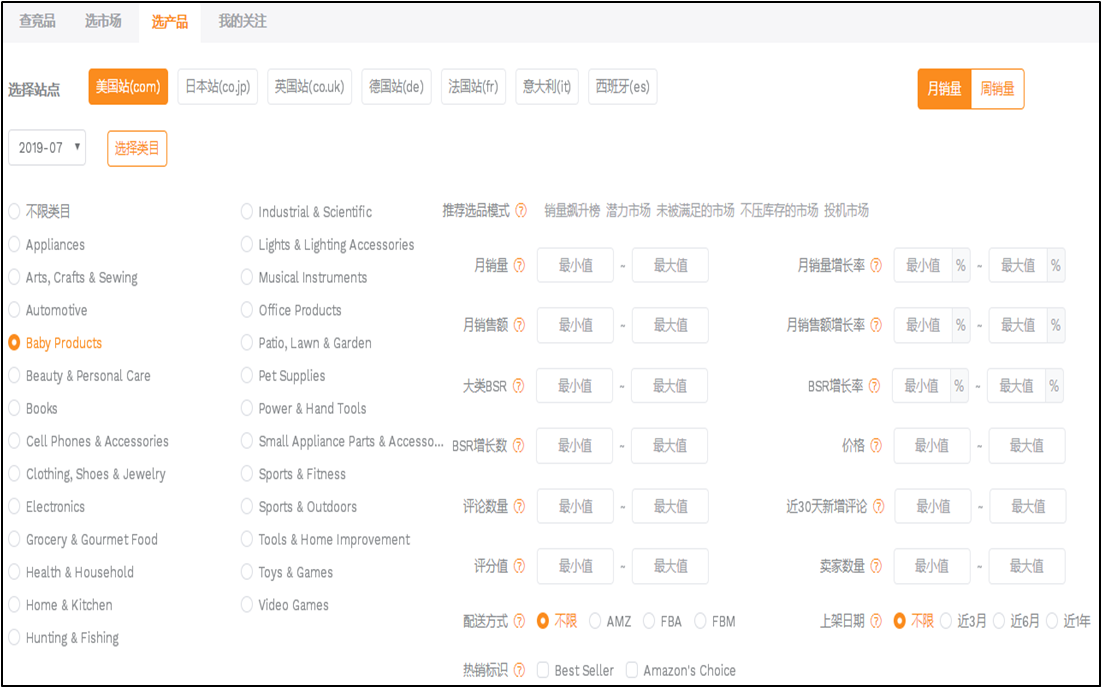This screenshot has height=688, width=1102.
Task: Switch to the 选市场 tab
Action: 103,21
